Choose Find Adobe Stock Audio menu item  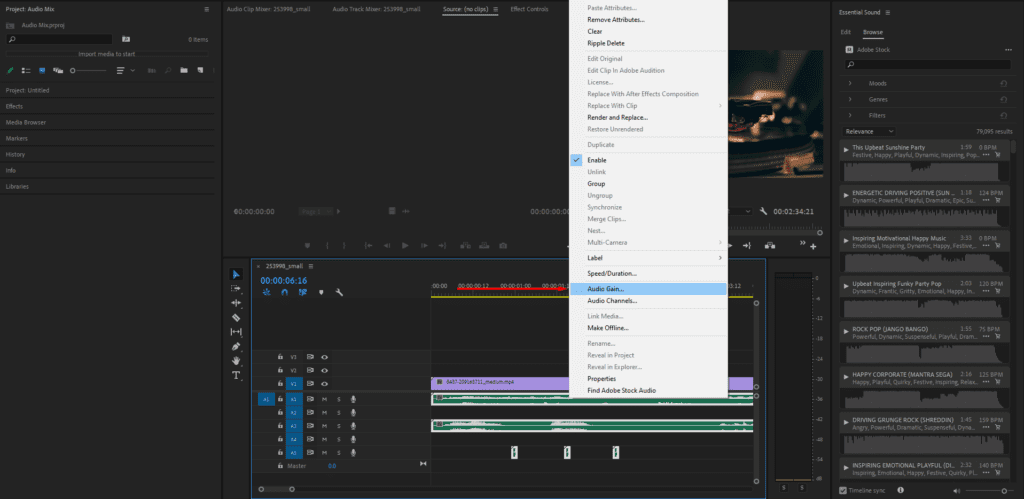click(x=648, y=391)
